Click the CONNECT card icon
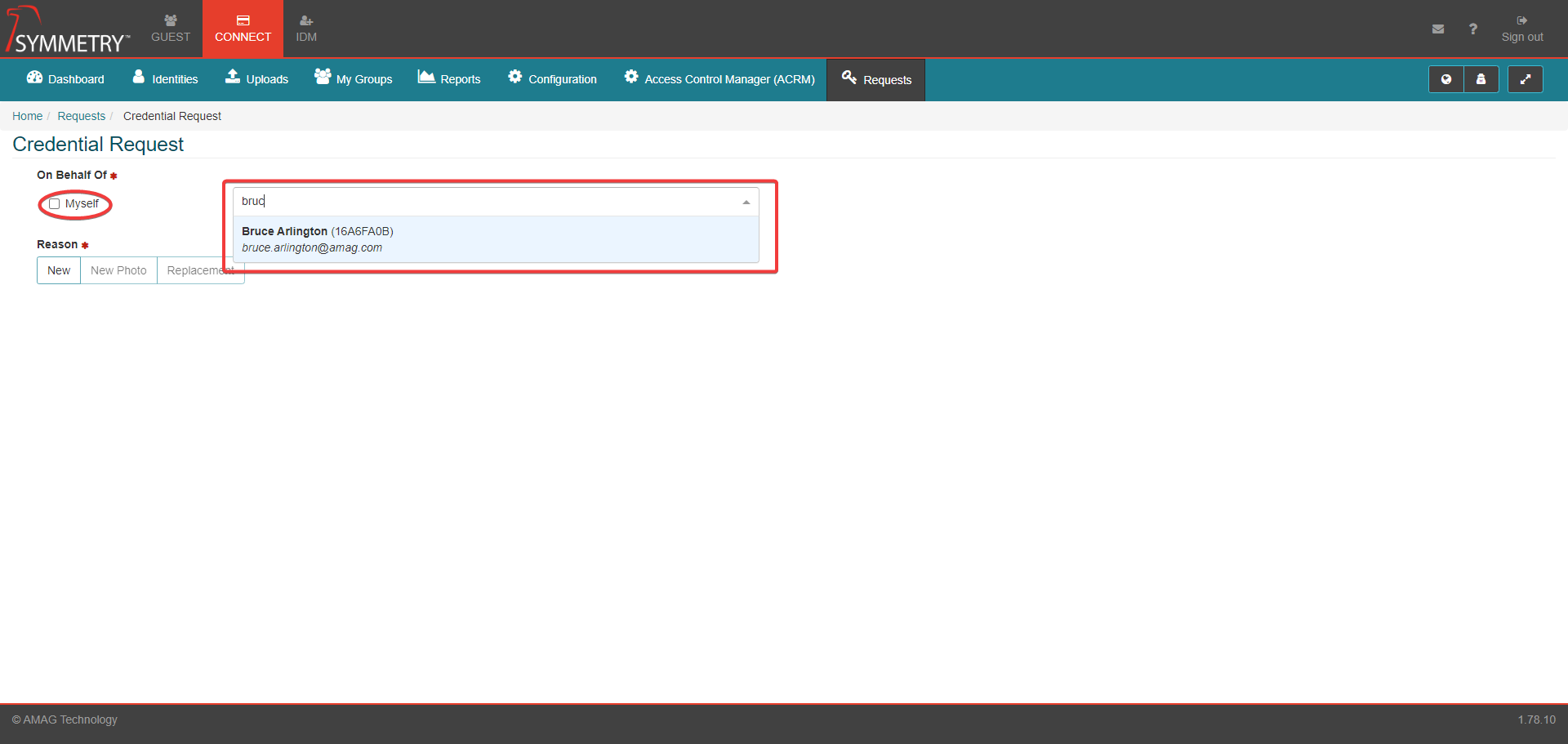1568x744 pixels. pyautogui.click(x=243, y=20)
